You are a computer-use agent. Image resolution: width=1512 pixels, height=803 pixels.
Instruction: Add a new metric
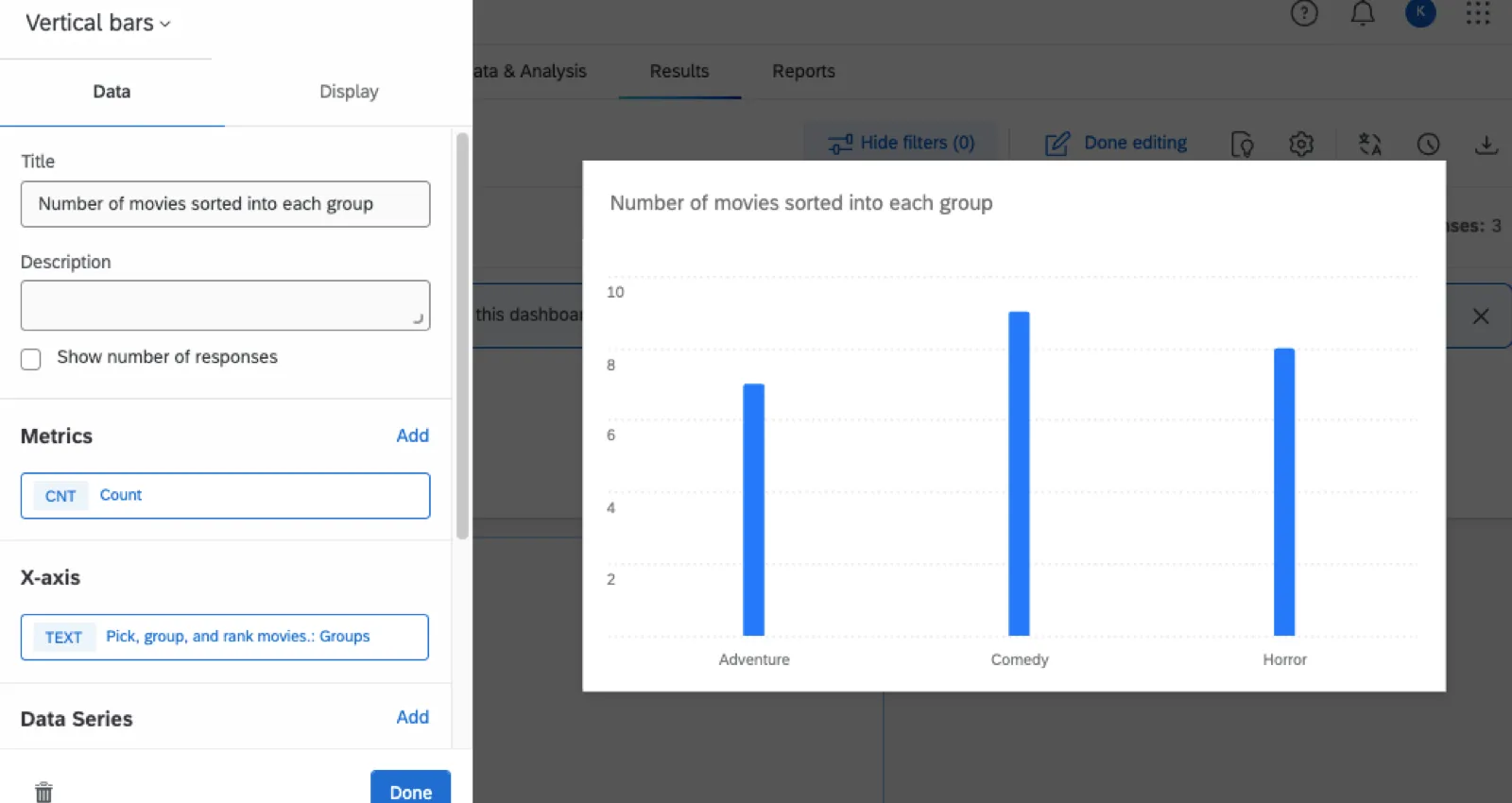click(x=412, y=436)
